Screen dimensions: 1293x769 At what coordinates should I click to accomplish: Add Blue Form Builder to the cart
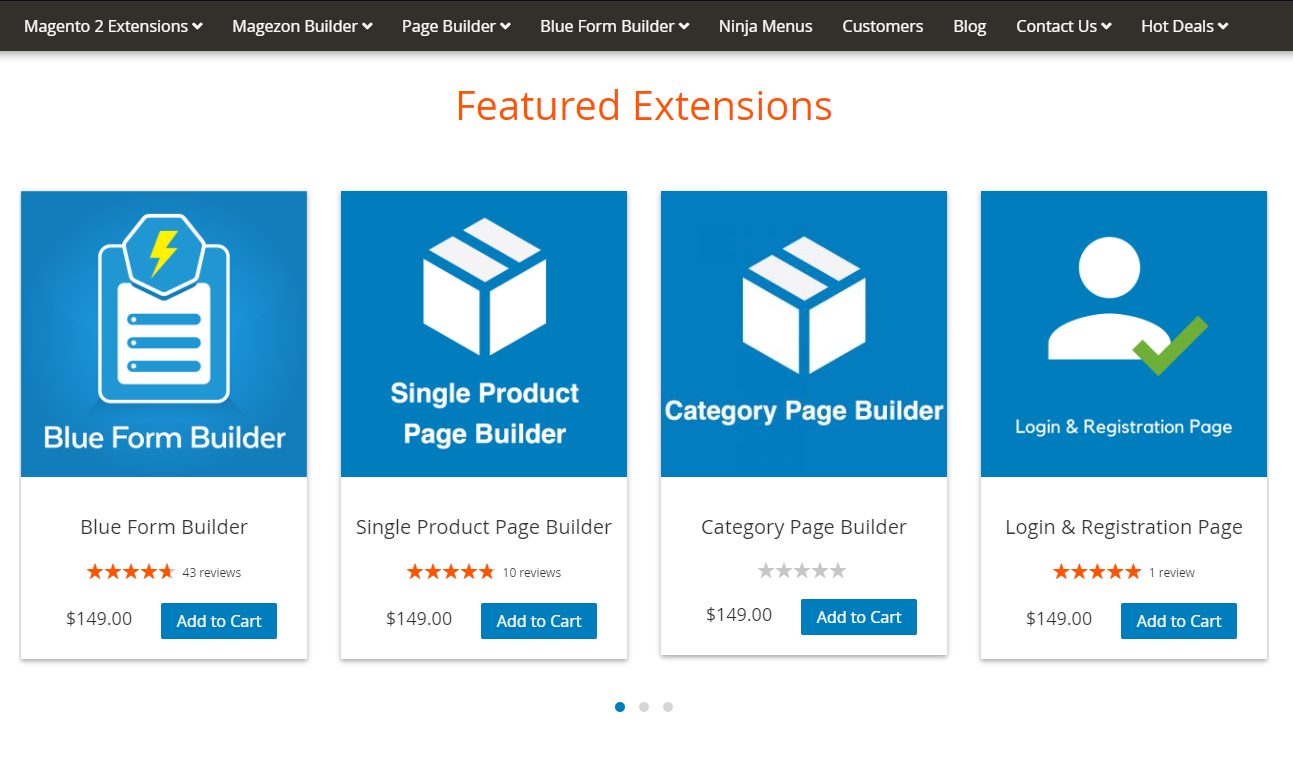tap(219, 620)
